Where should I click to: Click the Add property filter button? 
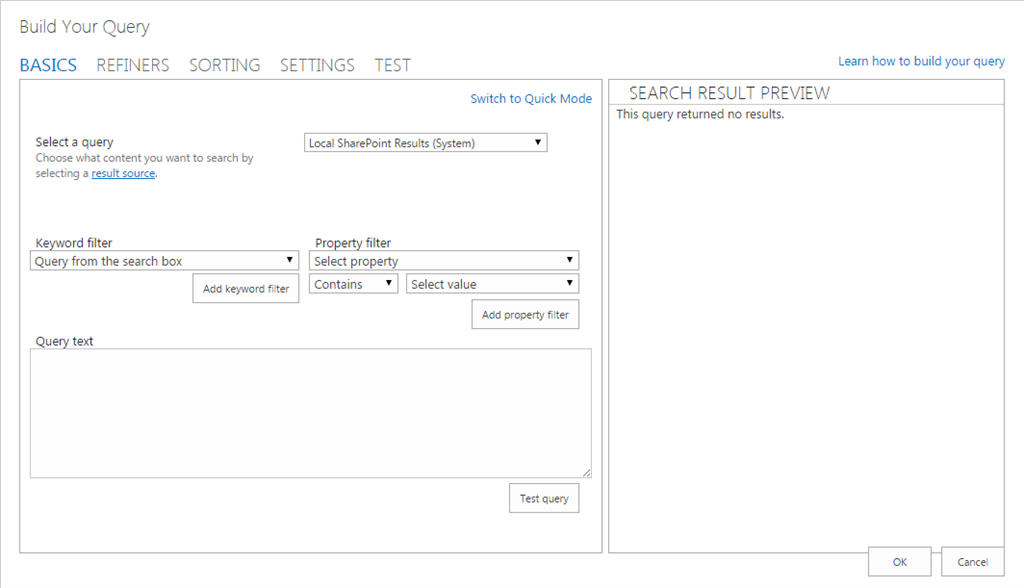click(525, 314)
